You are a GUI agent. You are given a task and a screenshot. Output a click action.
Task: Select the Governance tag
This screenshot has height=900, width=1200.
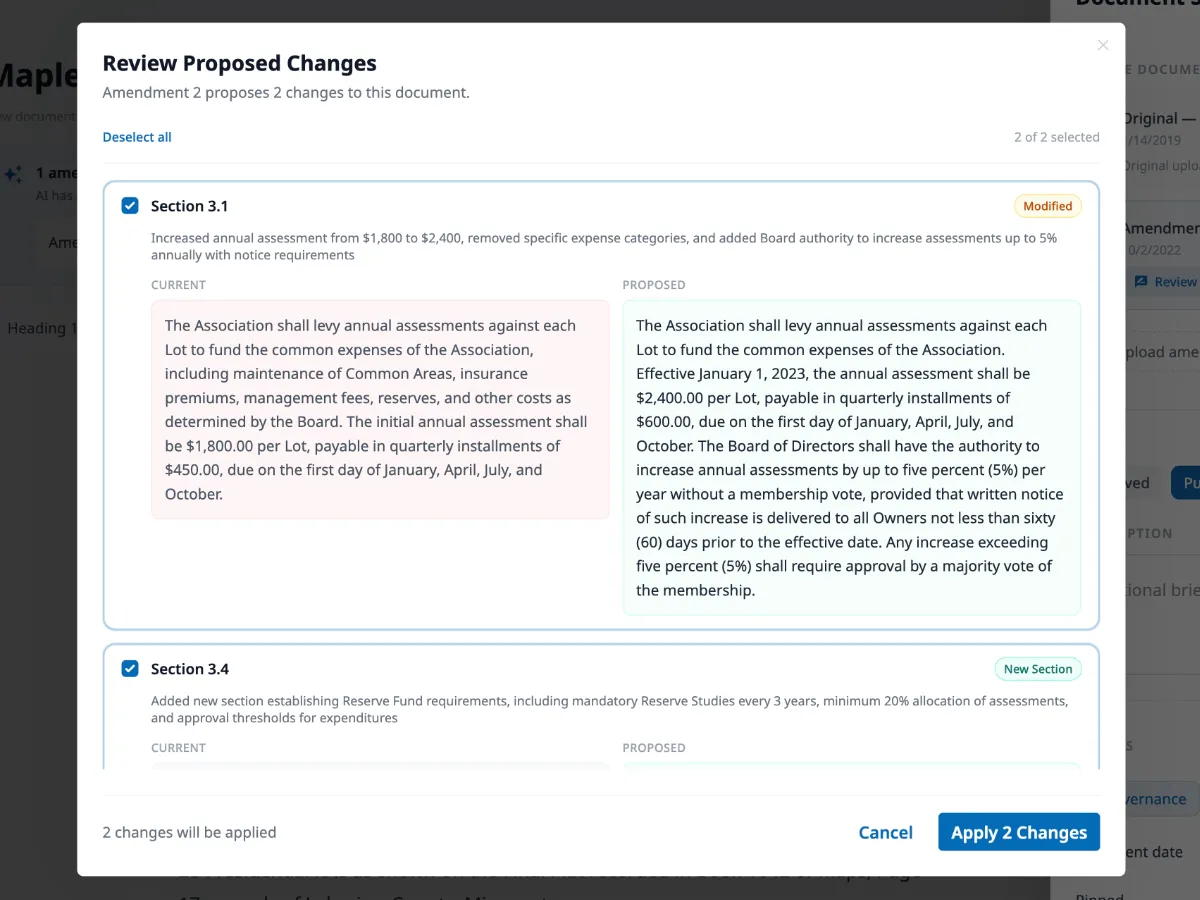point(1160,799)
